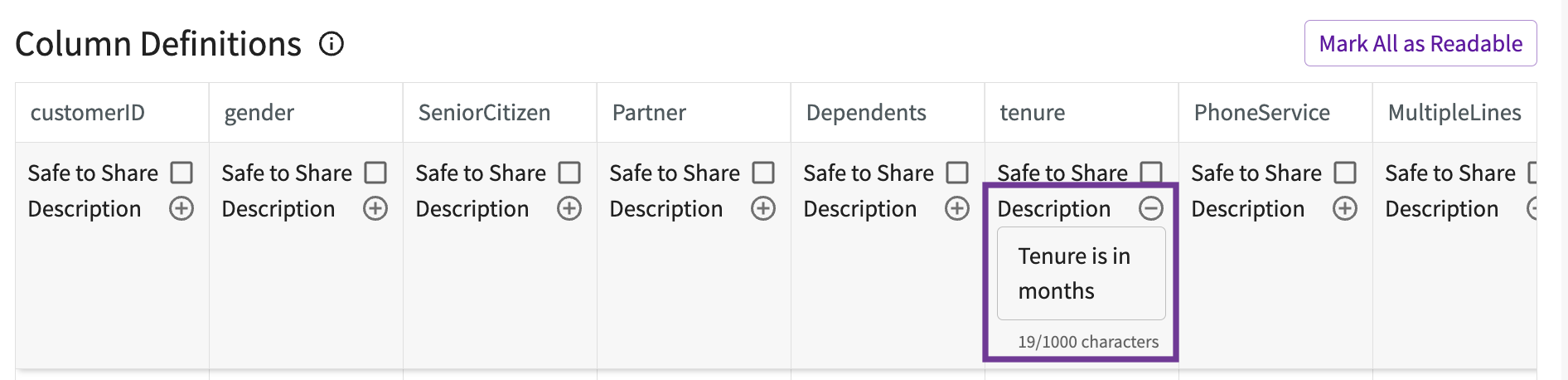The width and height of the screenshot is (1568, 380).
Task: Expand the PhoneService description with its plus icon
Action: coord(1345,208)
